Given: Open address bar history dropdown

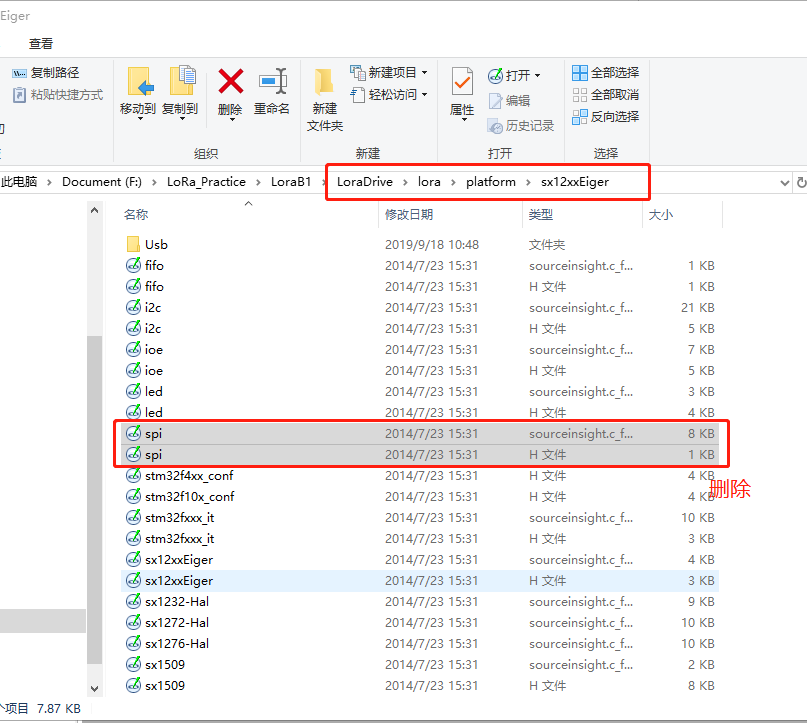Looking at the screenshot, I should tap(784, 183).
